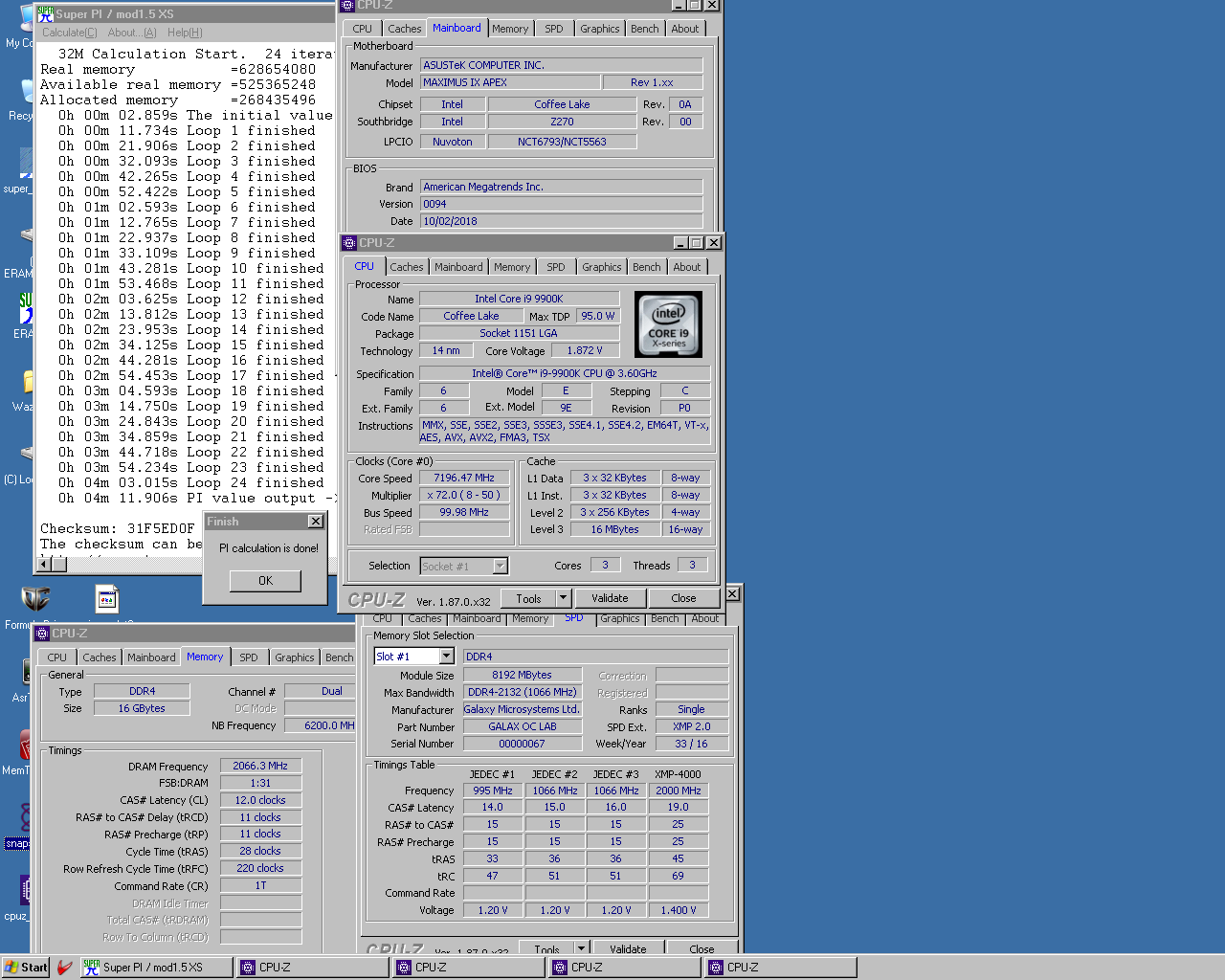
Task: Select CPU tab in the DRAM timings CPU-Z window
Action: click(57, 657)
